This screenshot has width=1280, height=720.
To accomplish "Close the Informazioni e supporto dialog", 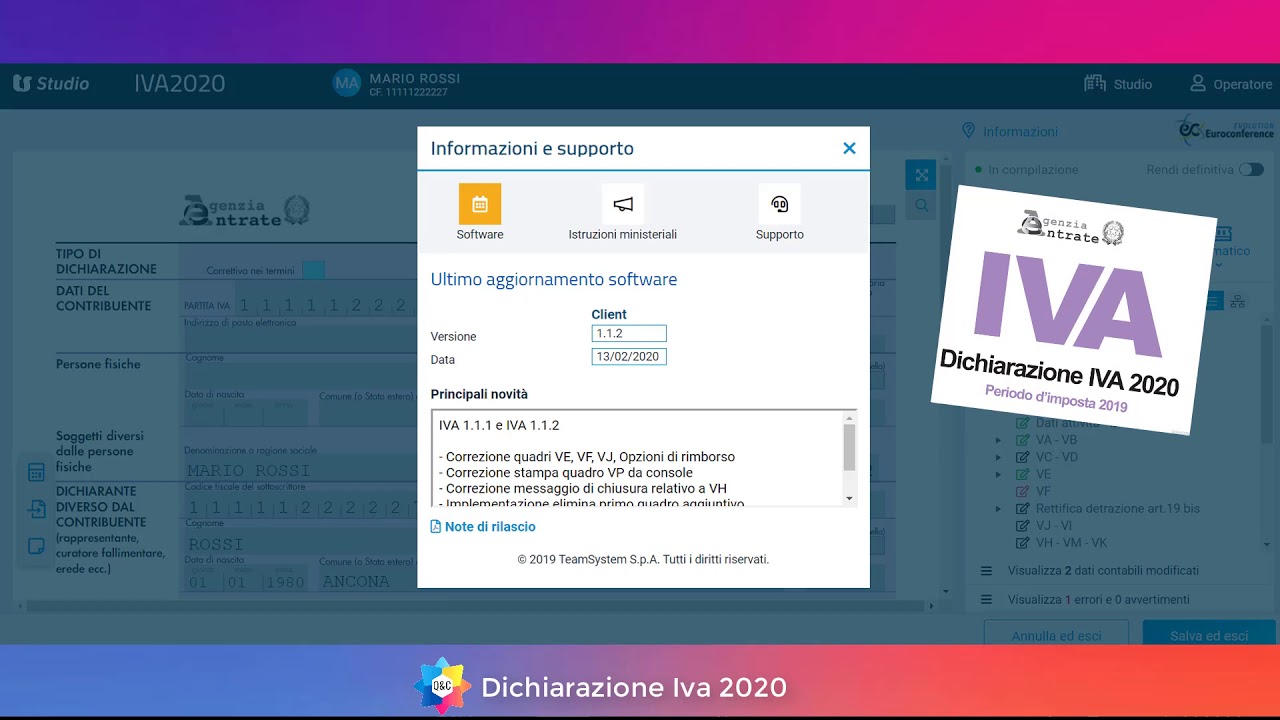I will pyautogui.click(x=849, y=148).
